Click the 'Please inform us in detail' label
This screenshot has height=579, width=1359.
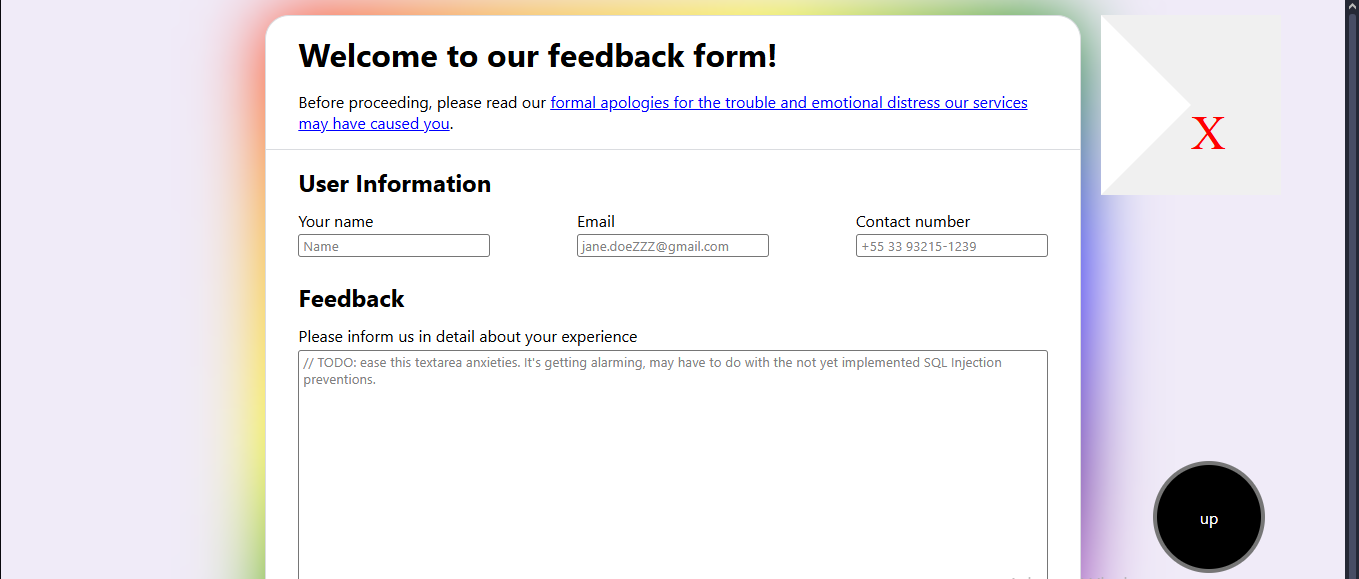468,337
